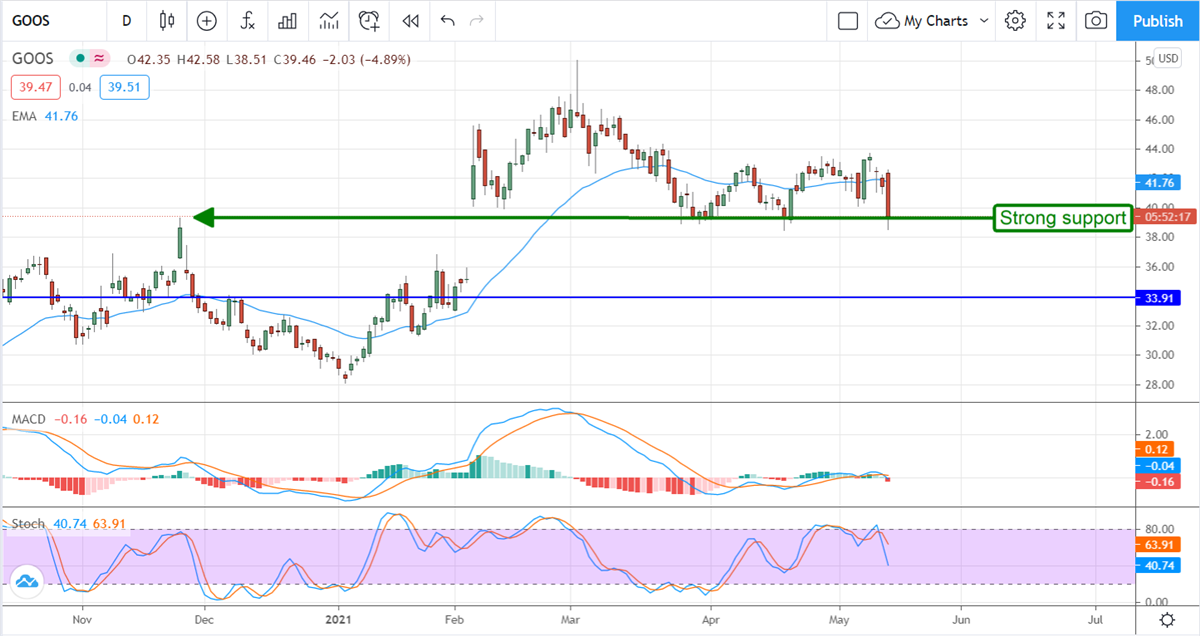Select the layout setup square icon

coord(848,20)
